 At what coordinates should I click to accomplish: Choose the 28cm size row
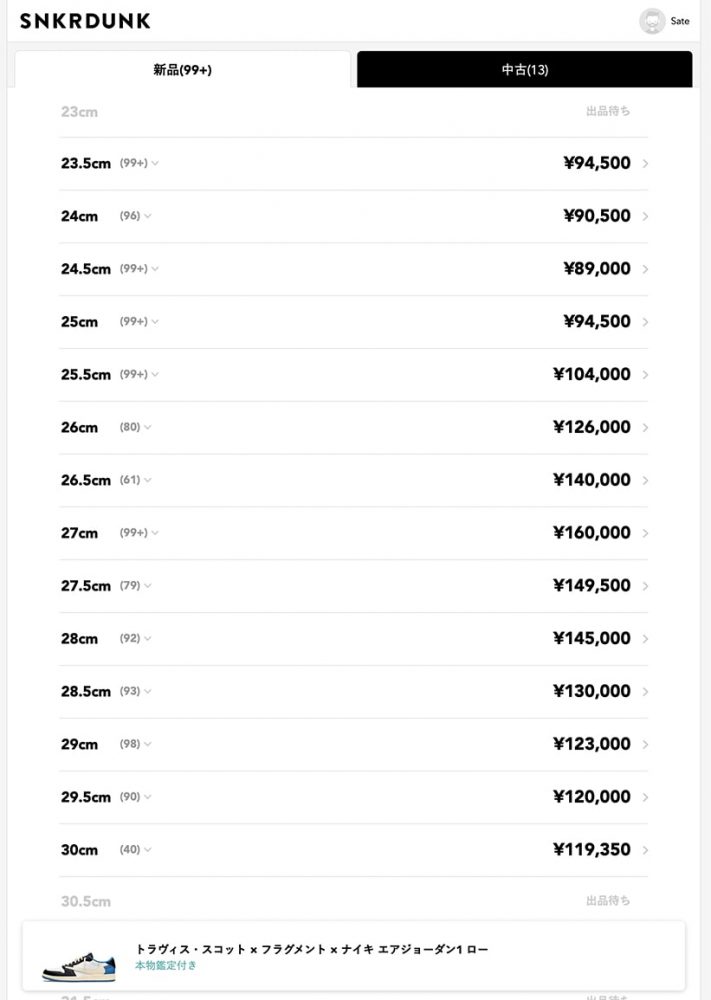(x=80, y=639)
